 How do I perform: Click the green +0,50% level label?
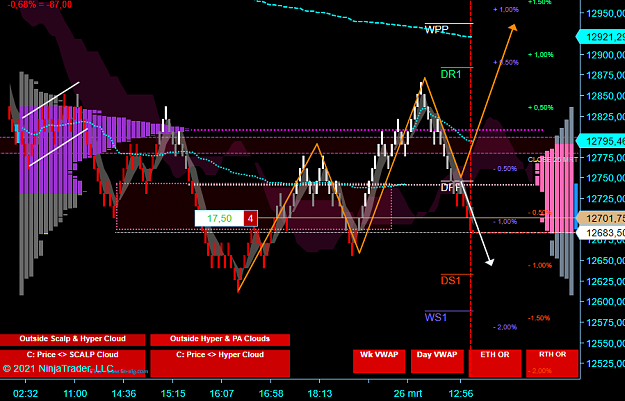tap(541, 108)
